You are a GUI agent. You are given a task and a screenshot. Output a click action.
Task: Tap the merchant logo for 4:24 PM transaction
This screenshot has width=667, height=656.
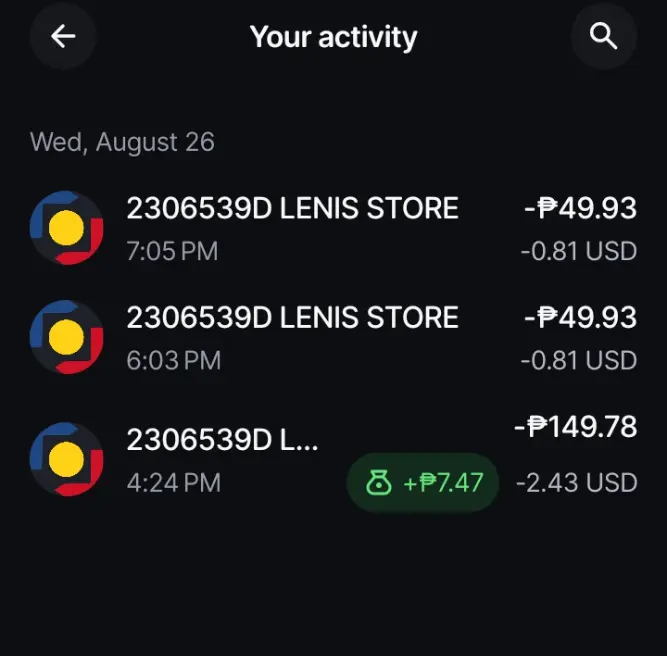click(x=66, y=459)
